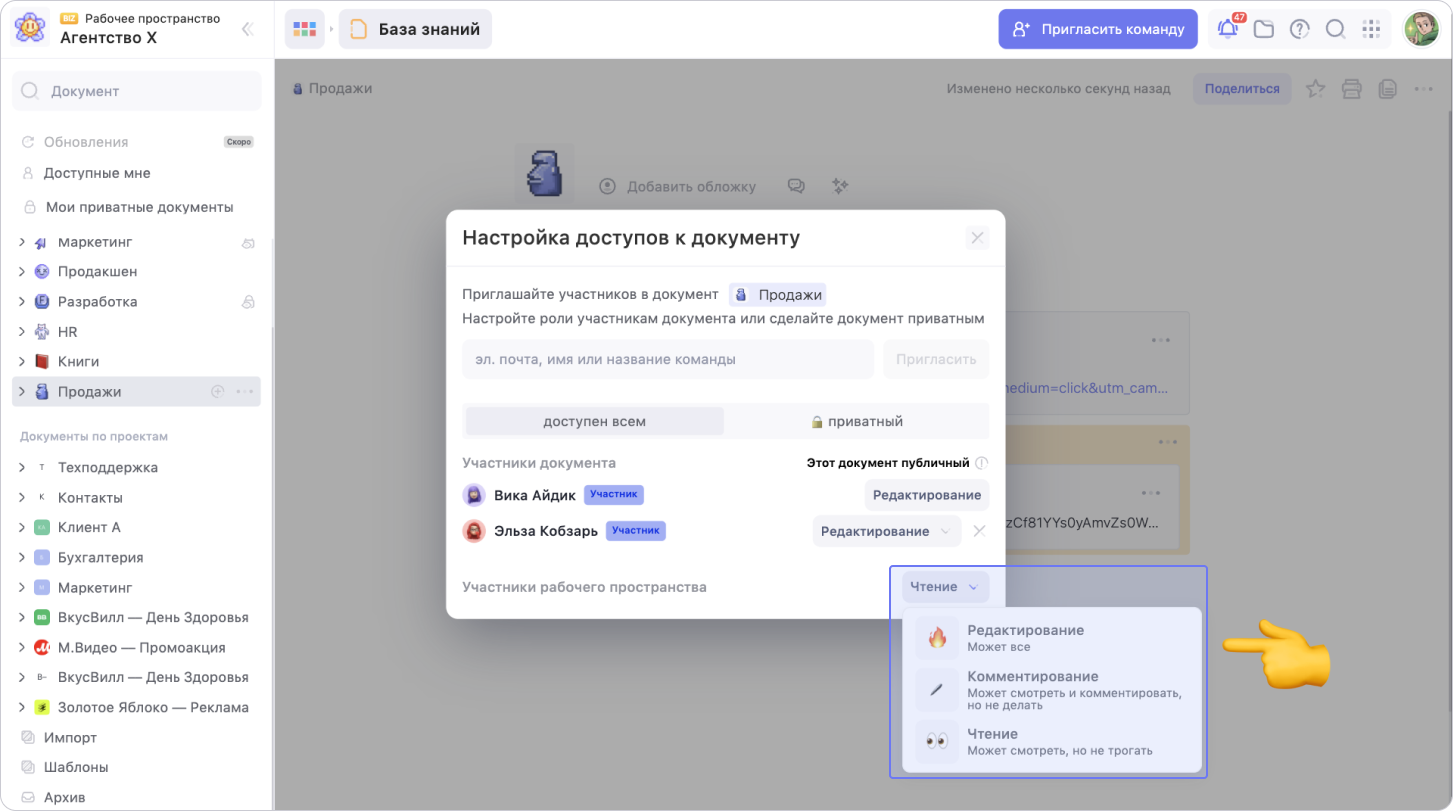The height and width of the screenshot is (811, 1453).
Task: Click the AI sparkles icon
Action: coord(840,186)
